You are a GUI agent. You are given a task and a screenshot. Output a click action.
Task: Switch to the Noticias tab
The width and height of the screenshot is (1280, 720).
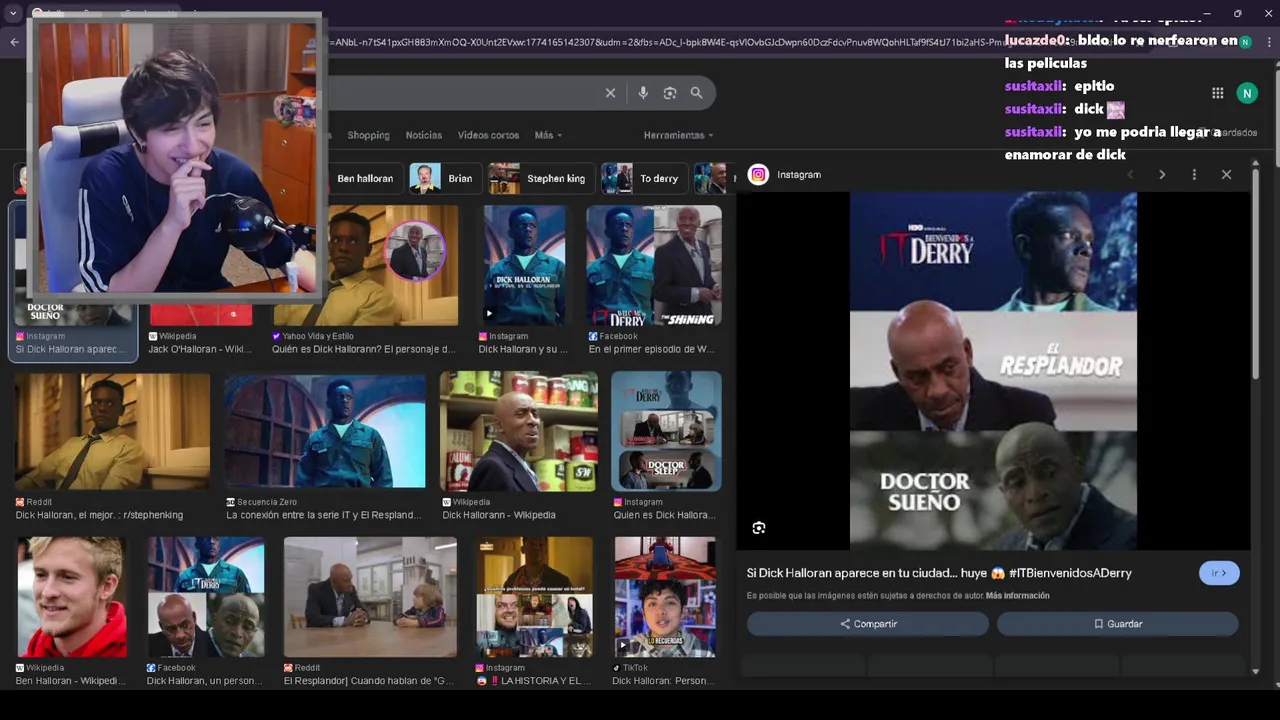pos(424,135)
